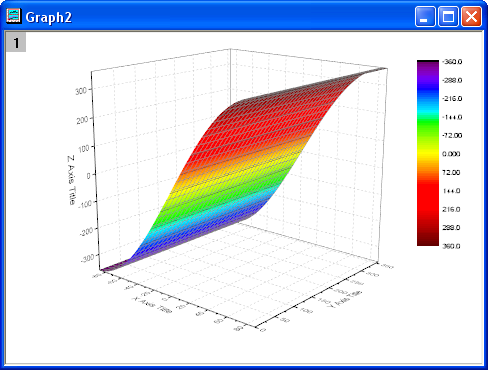Click the legend value -360.0
Image resolution: width=488 pixels, height=370 pixels.
coord(452,62)
